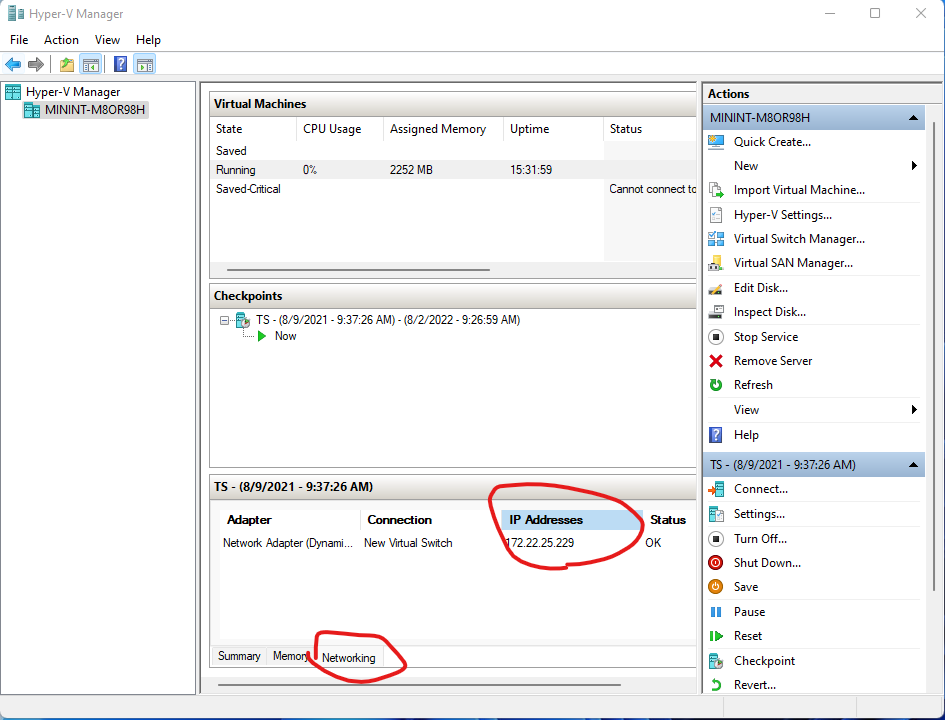Click the Virtual Switch Manager... action
This screenshot has width=945, height=720.
tap(799, 239)
